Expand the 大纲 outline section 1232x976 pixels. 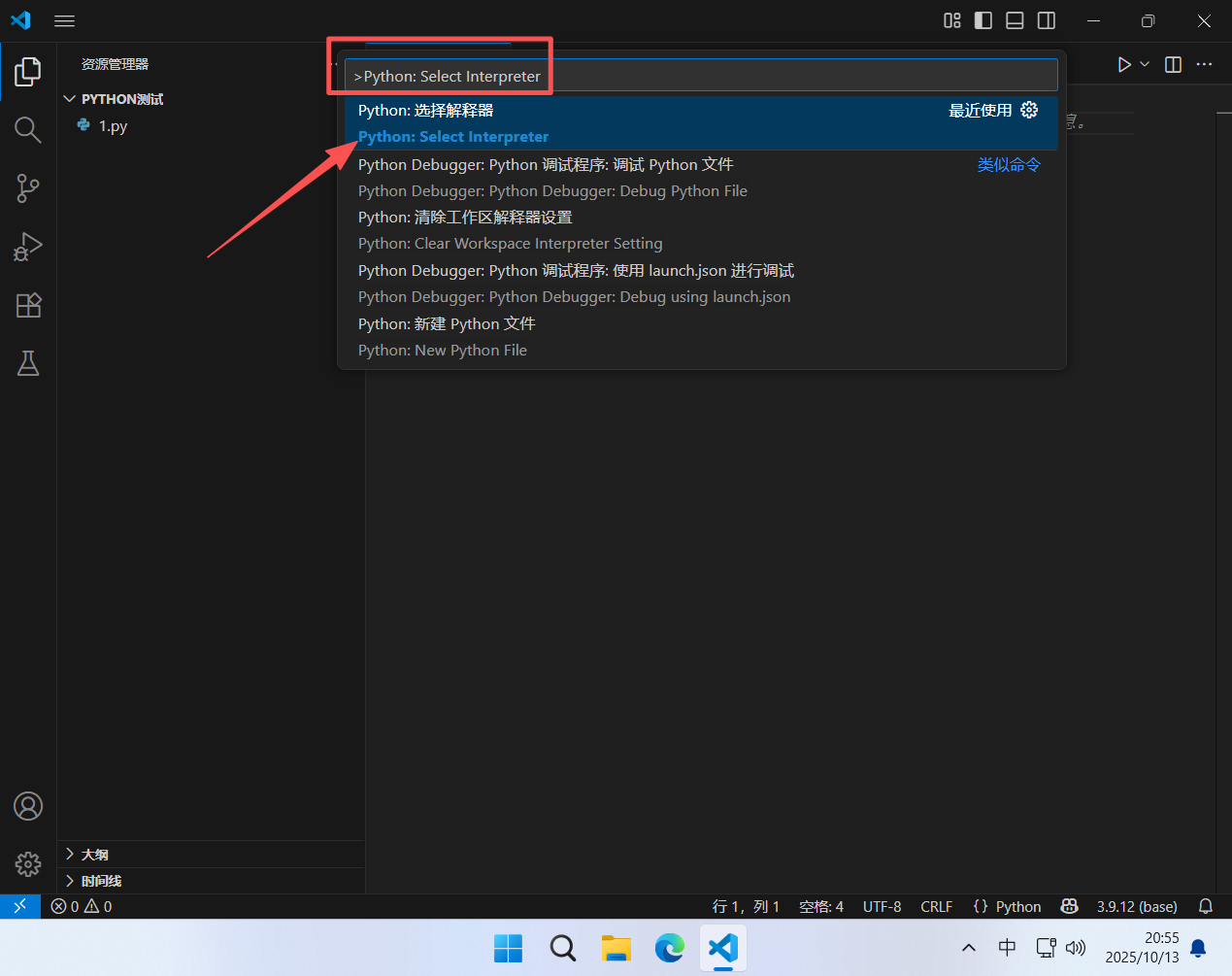[211, 855]
